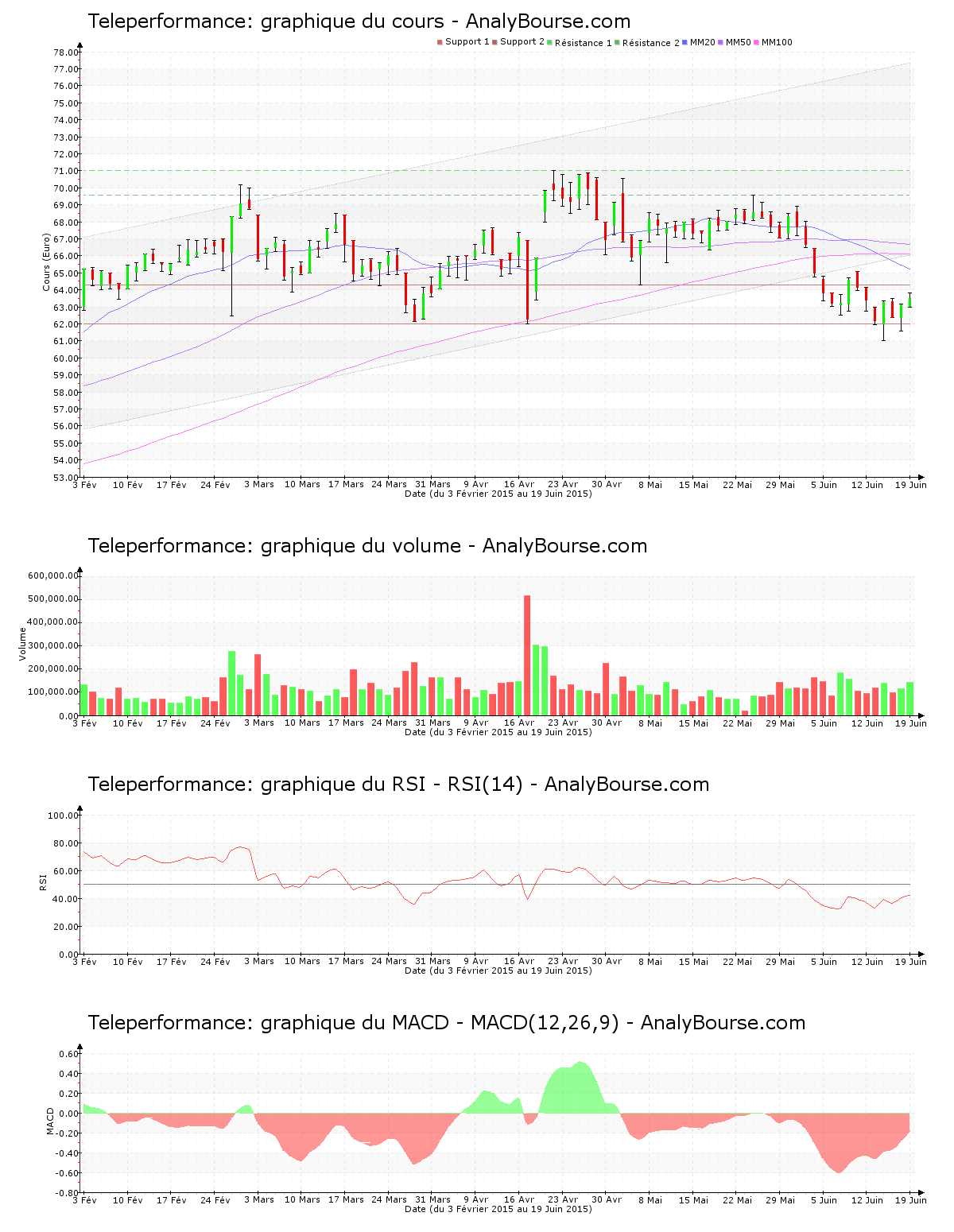Screen dimensions: 954x1232
Task: Click the 'graphique du cours' chart title
Action: click(x=359, y=21)
